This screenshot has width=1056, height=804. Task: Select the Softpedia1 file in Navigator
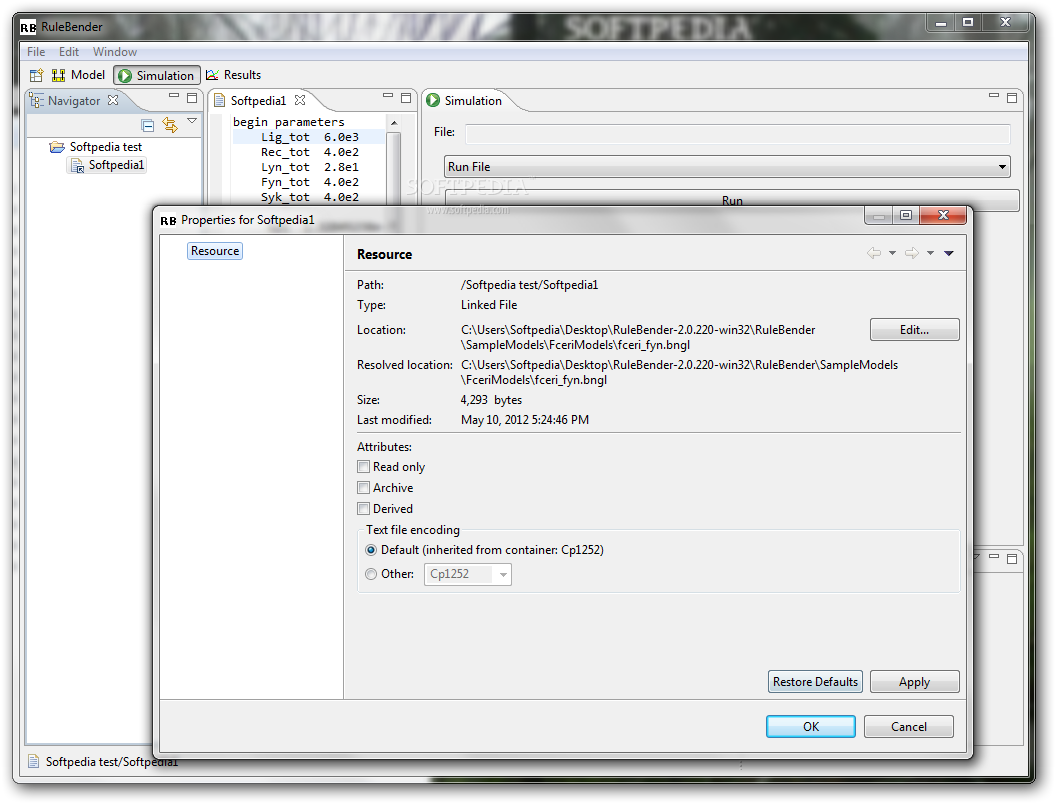coord(108,165)
